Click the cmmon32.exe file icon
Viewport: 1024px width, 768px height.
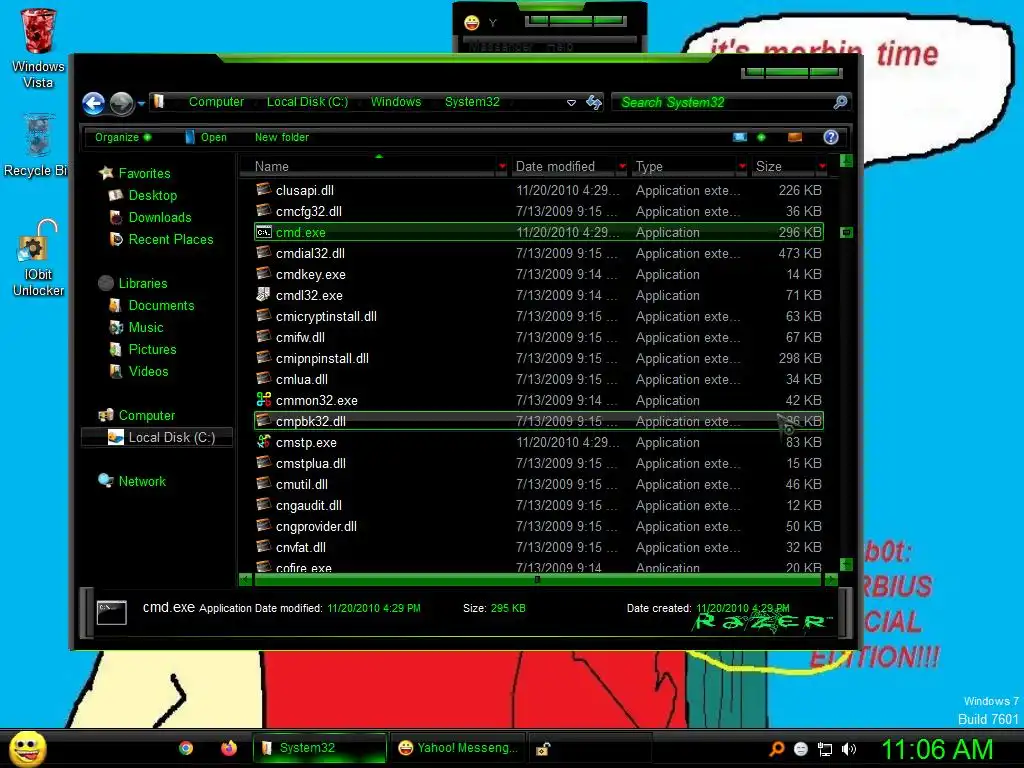click(x=264, y=400)
